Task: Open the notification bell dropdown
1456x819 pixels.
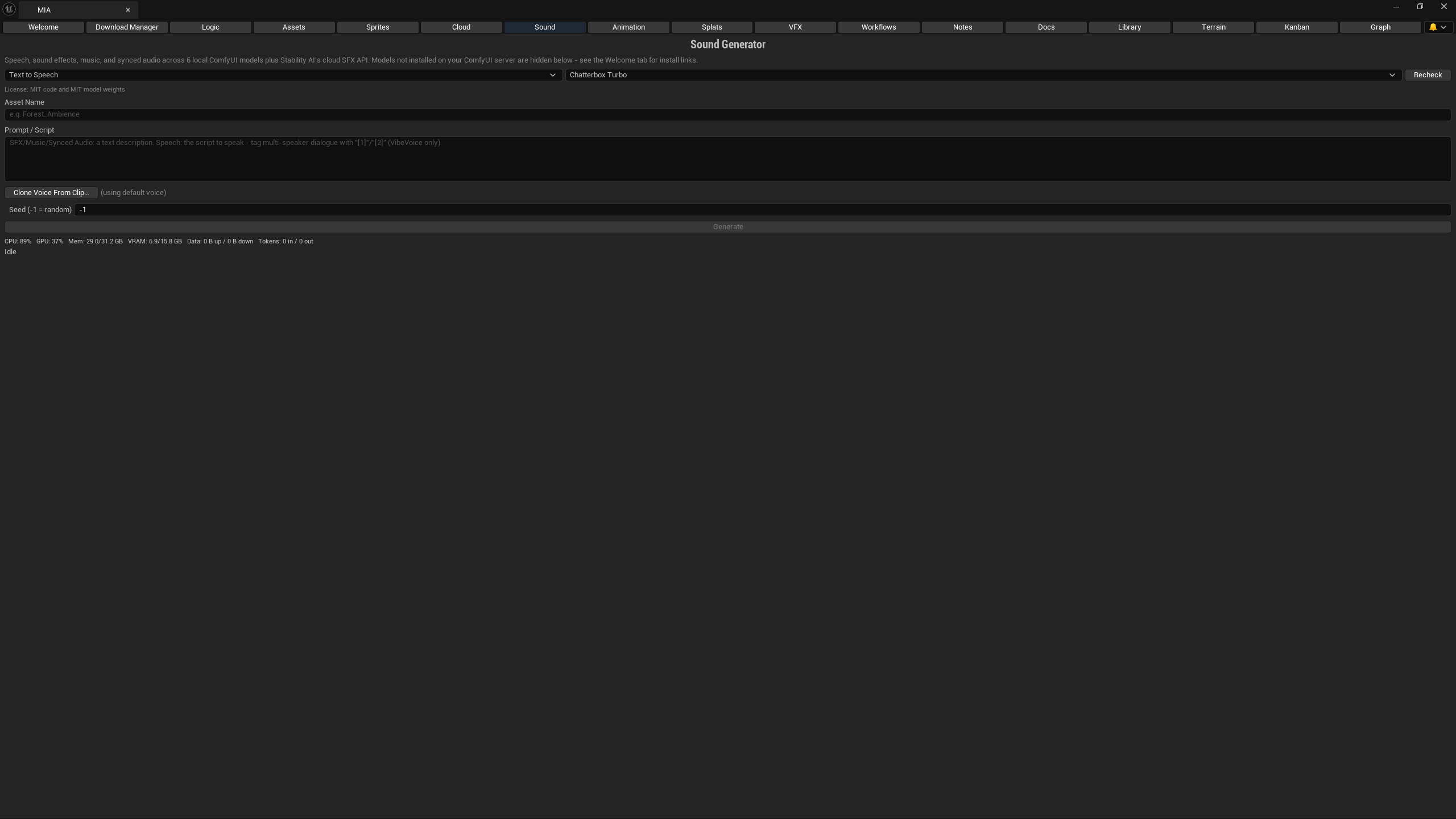Action: 1437,27
